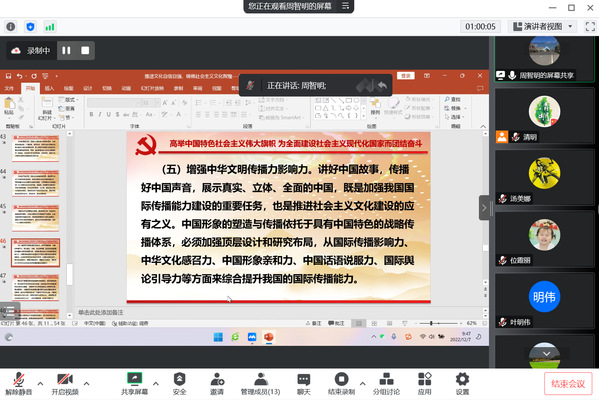
Task: Expand the arrow next to 结束录制
Action: (x=363, y=383)
